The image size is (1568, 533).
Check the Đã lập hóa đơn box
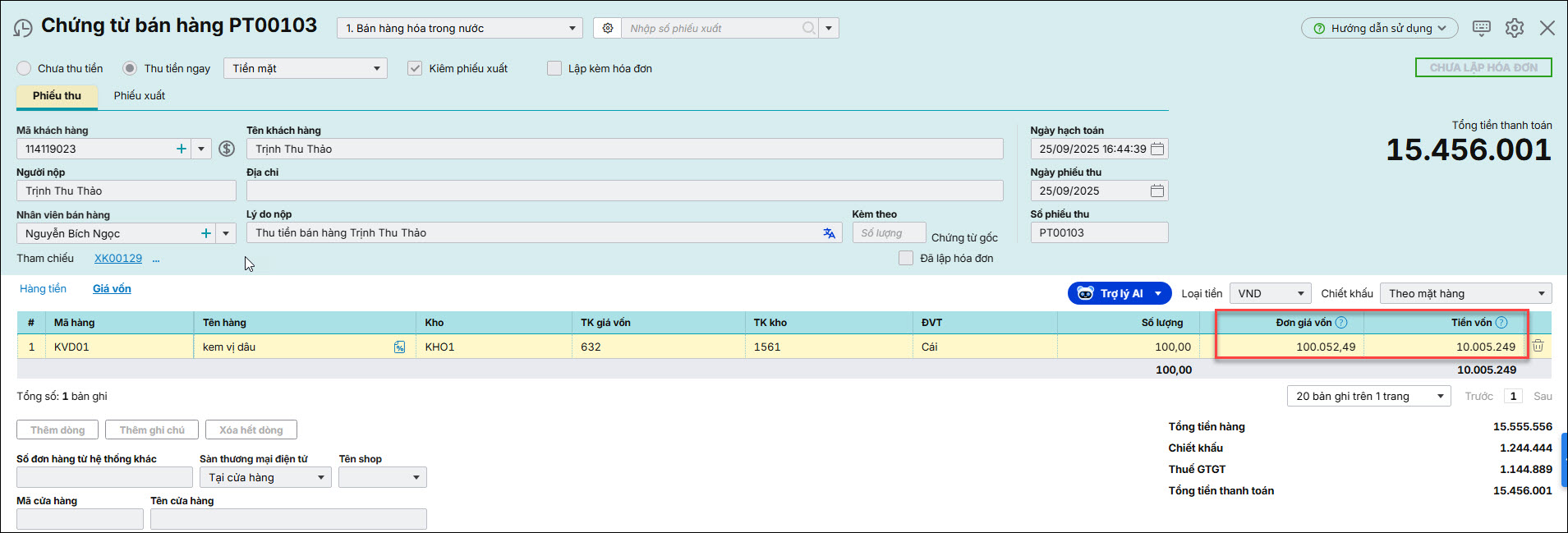point(906,258)
